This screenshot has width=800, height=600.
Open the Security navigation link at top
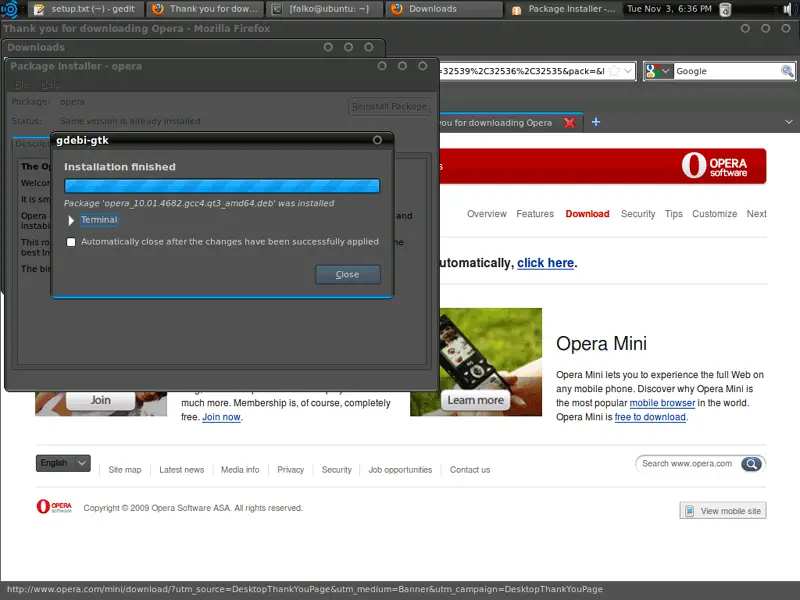tap(638, 214)
